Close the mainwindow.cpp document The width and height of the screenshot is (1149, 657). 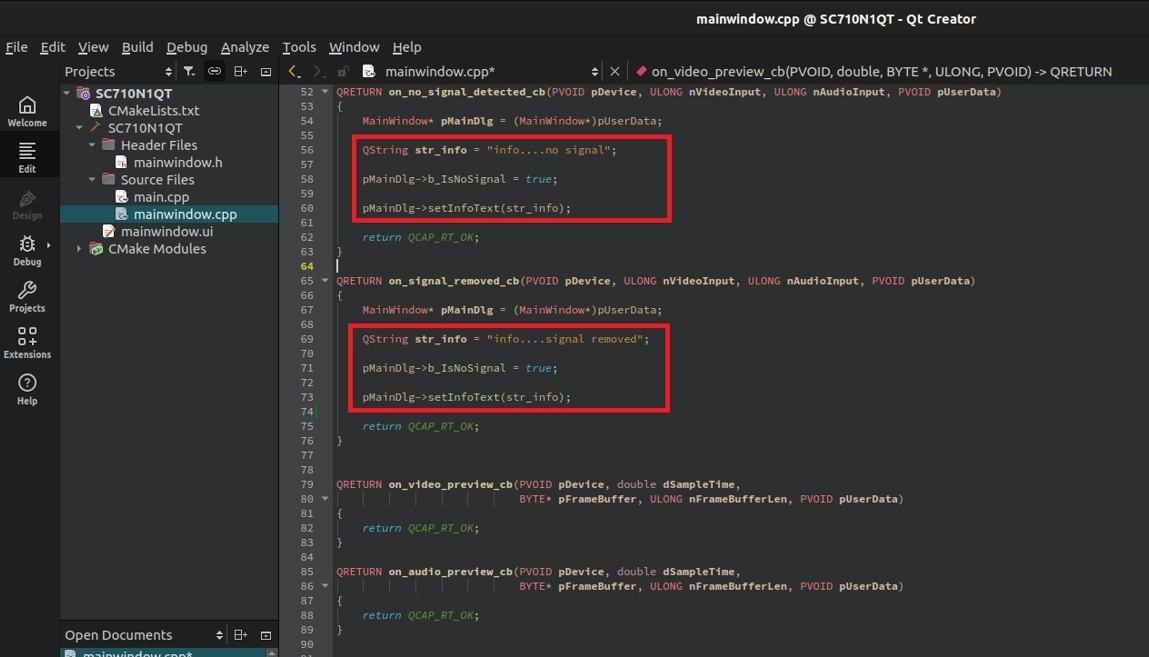pyautogui.click(x=615, y=71)
